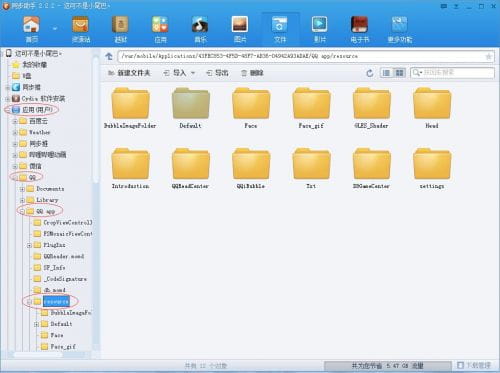500x373 pixels.
Task: Select the U盘 node in the tree
Action: (x=22, y=76)
